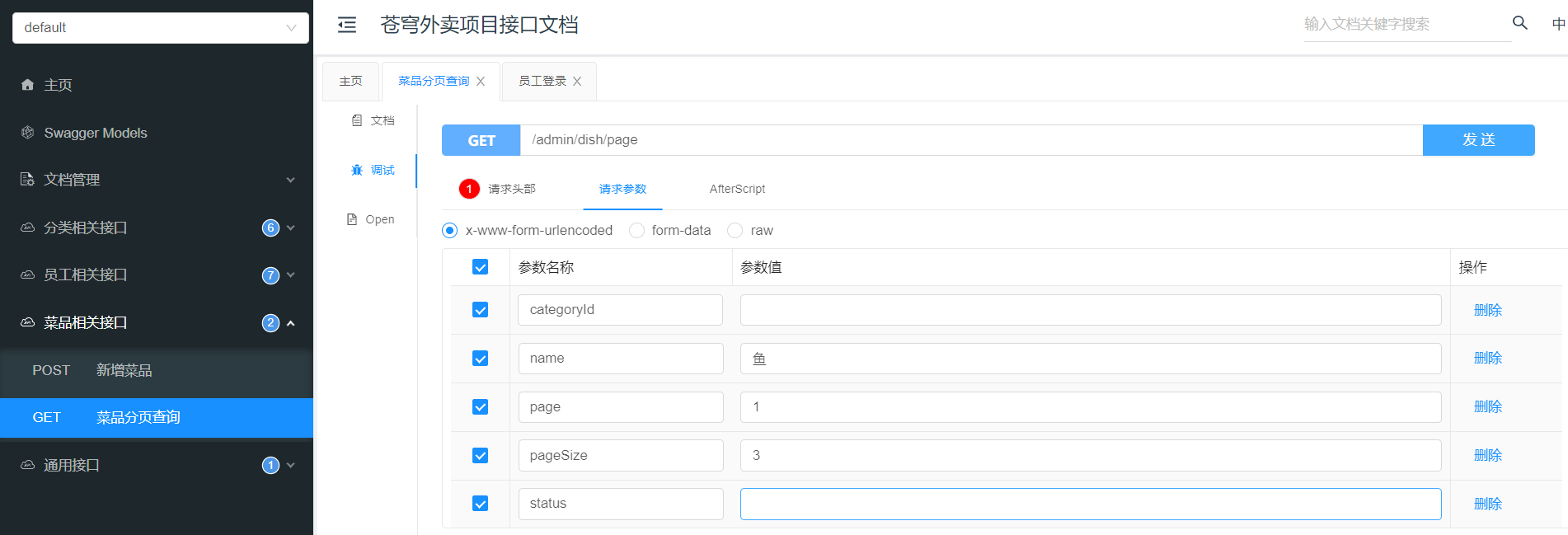Expand the 文档管理 menu chevron

pos(290,180)
